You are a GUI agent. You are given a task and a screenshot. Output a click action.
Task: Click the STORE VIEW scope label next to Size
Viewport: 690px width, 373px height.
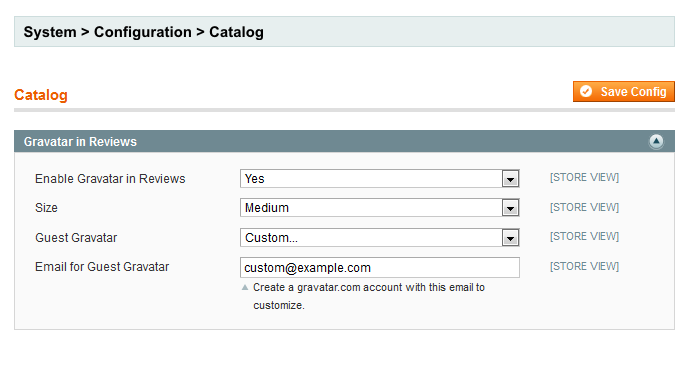coord(584,207)
